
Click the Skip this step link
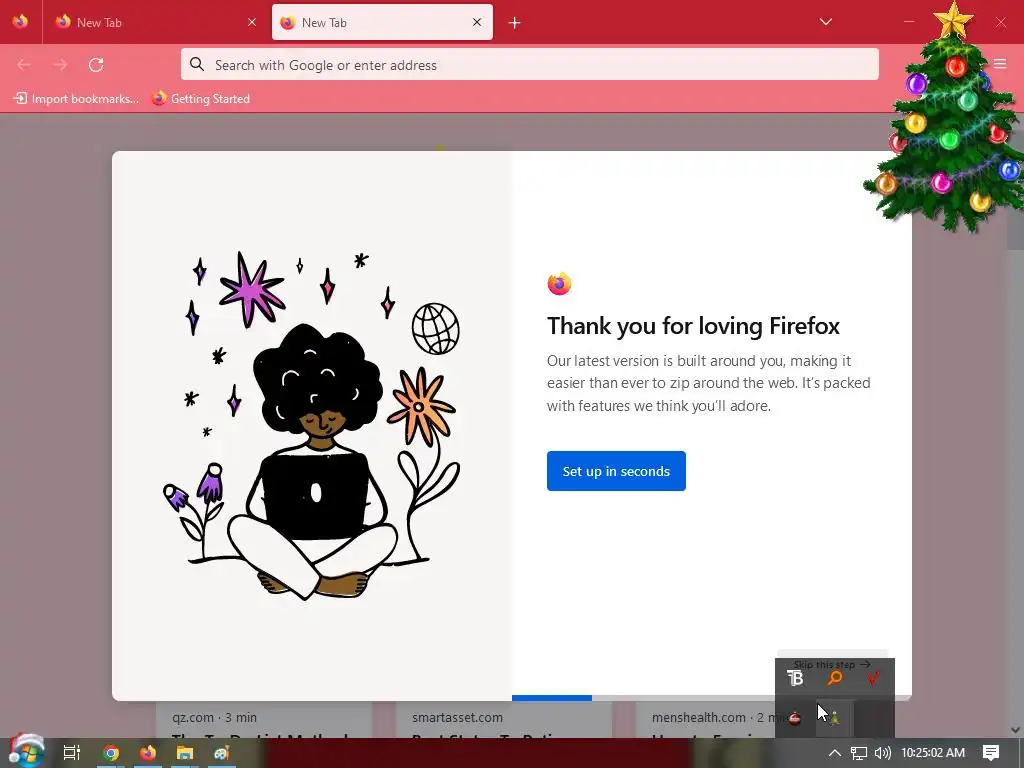(831, 664)
